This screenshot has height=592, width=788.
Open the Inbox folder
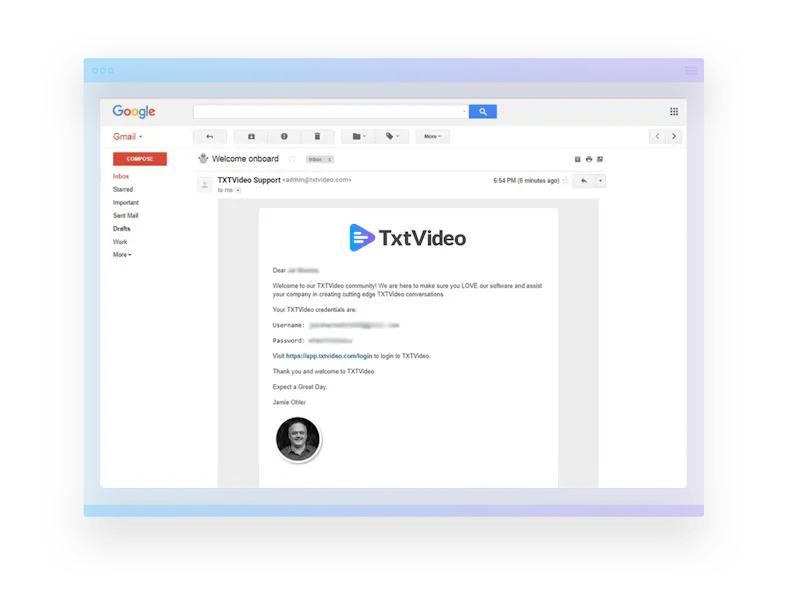tap(121, 176)
